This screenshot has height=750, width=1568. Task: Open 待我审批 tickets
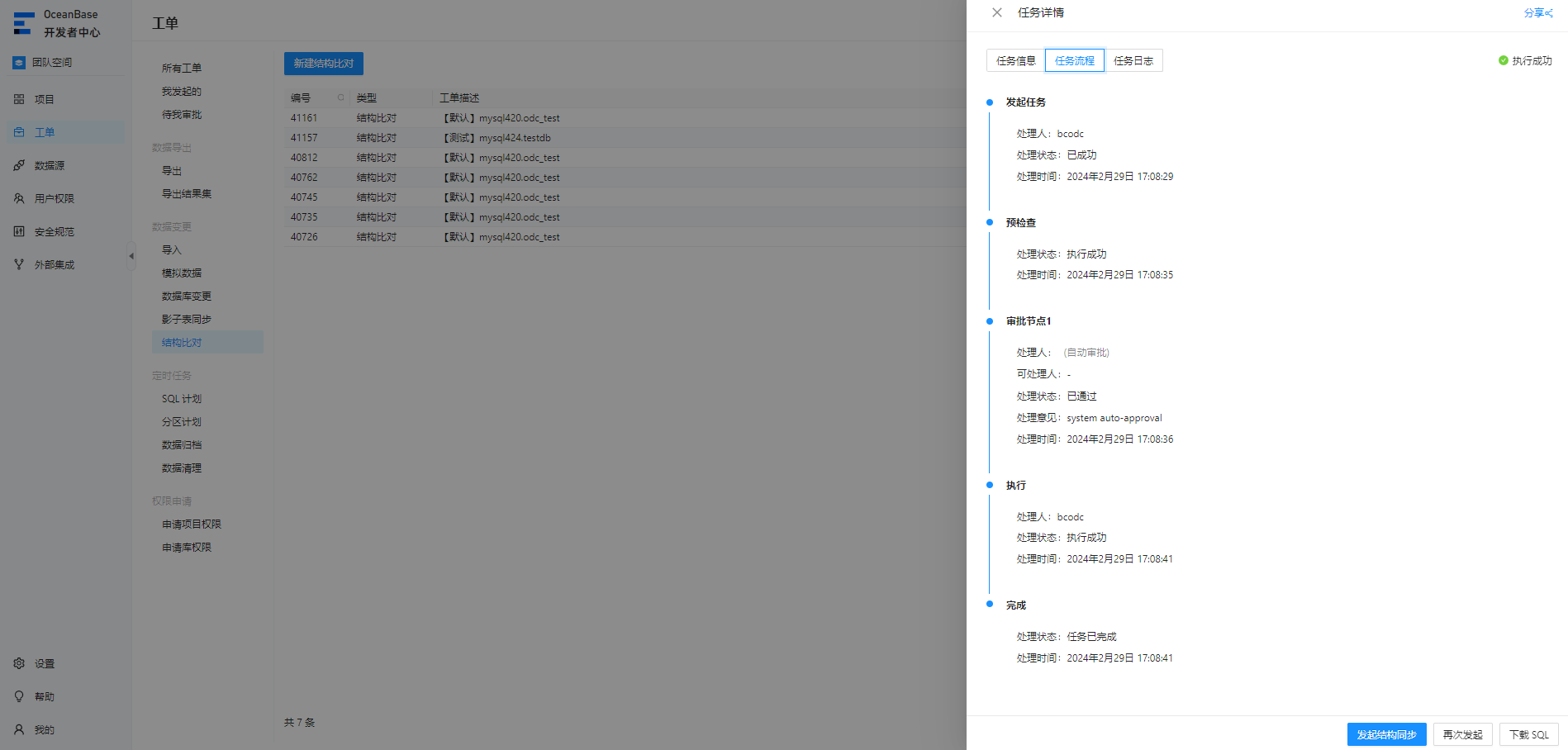pyautogui.click(x=182, y=114)
